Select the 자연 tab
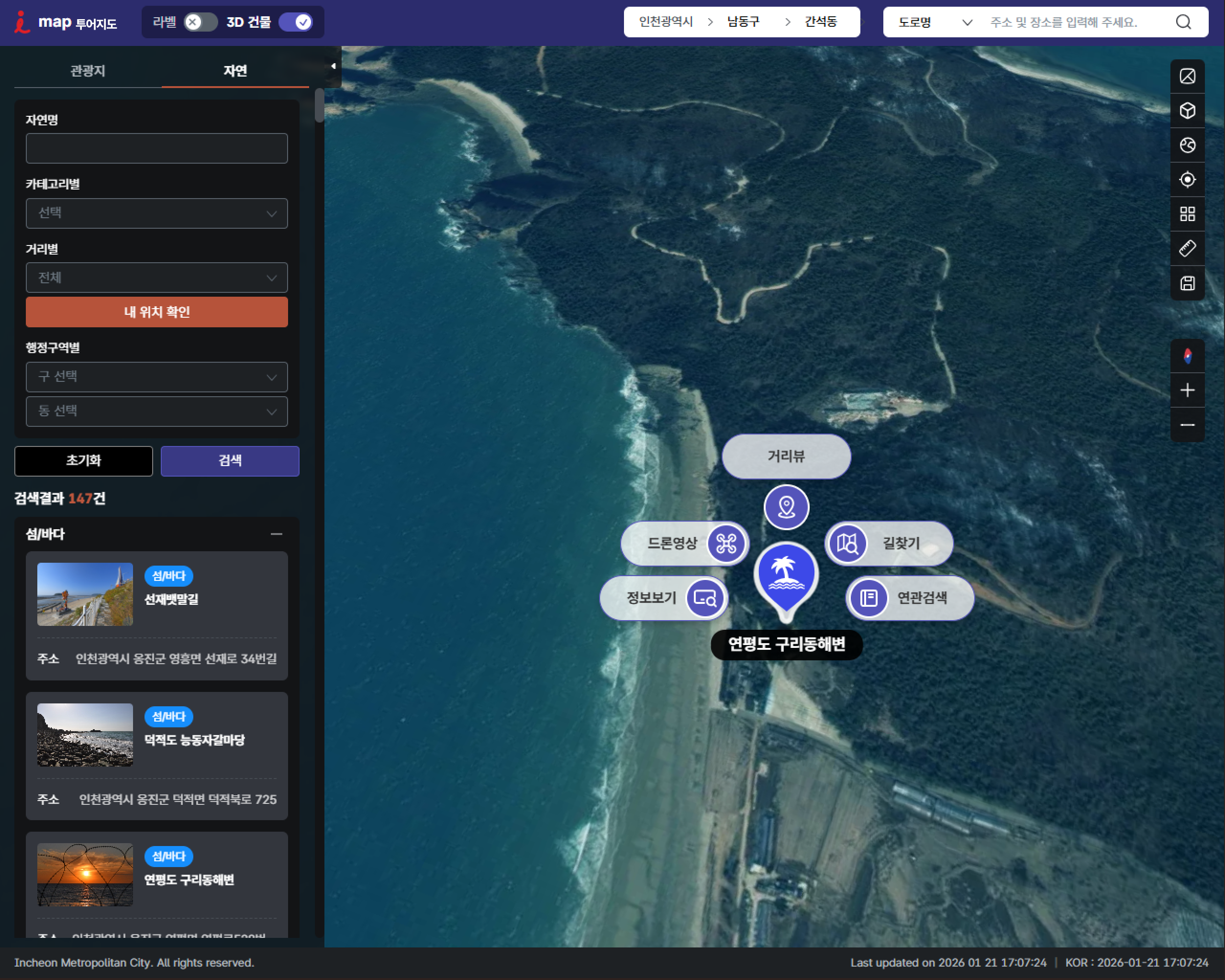This screenshot has height=980, width=1225. 234,70
